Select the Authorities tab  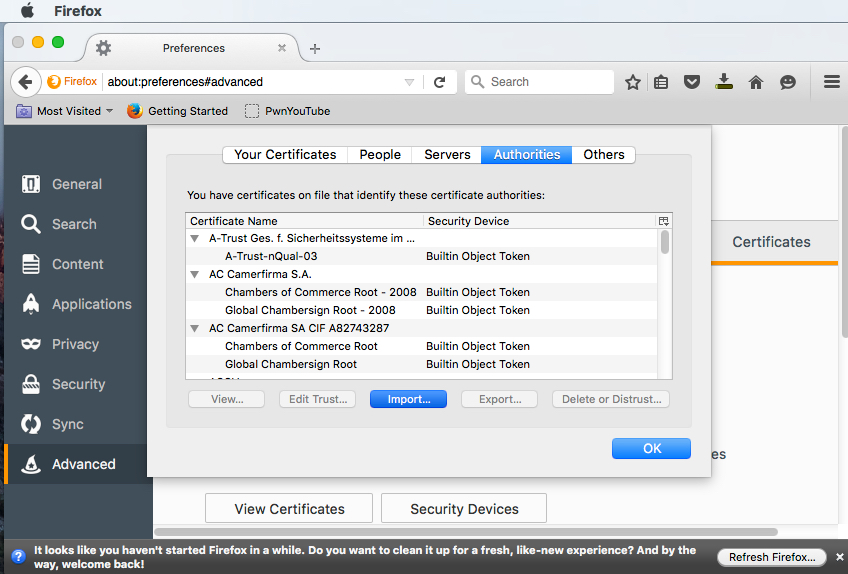(527, 155)
